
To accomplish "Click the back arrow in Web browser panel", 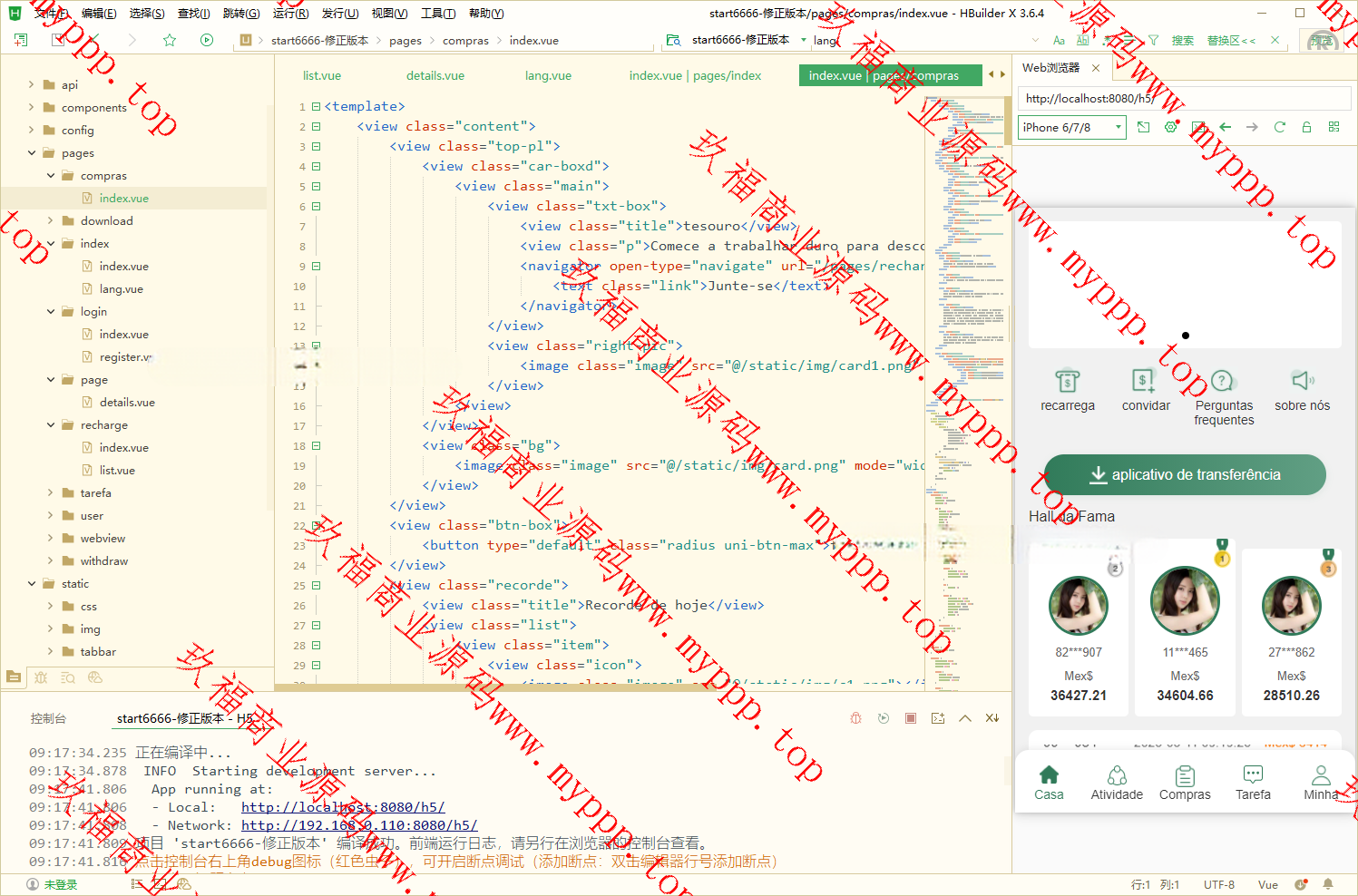I will (1226, 127).
